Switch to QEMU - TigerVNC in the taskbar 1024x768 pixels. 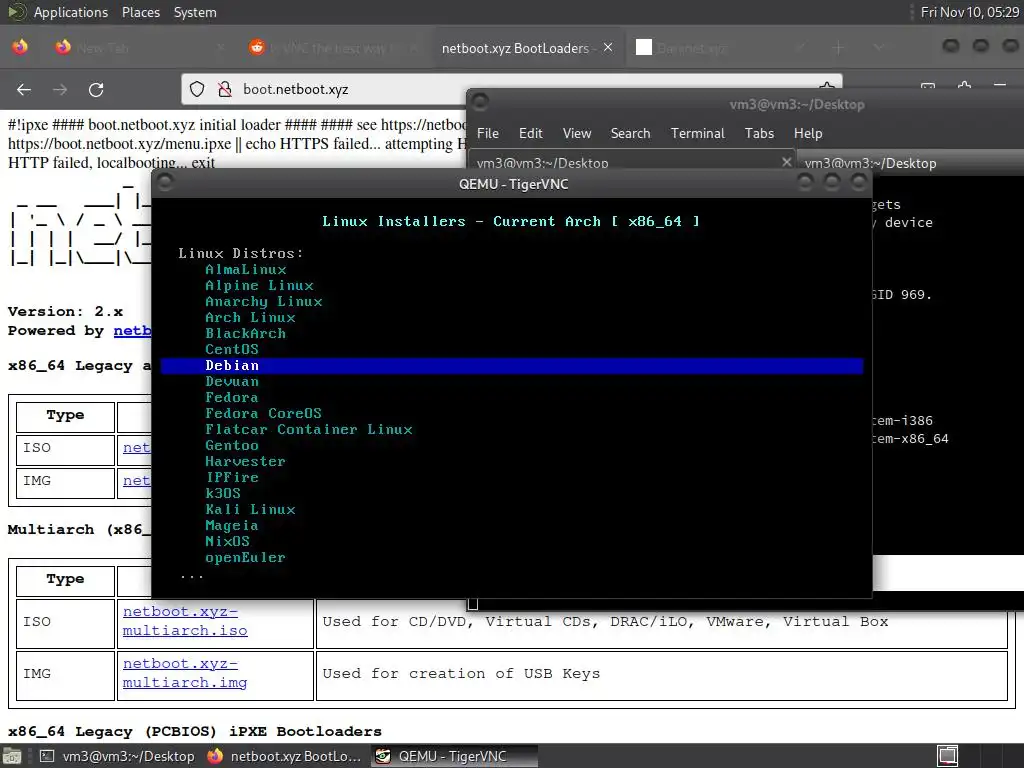tap(453, 756)
